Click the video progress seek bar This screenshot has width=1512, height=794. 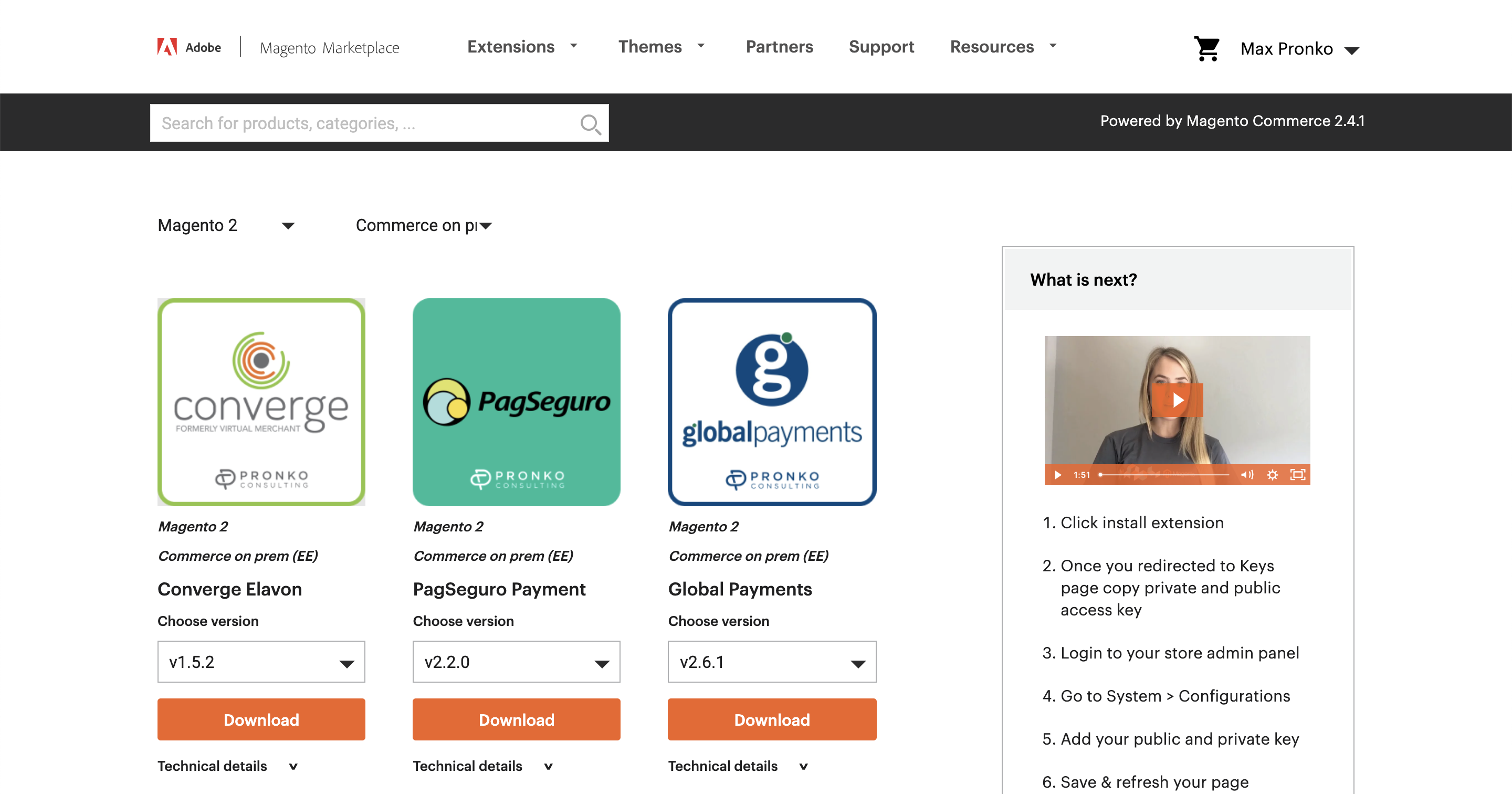pos(1164,475)
